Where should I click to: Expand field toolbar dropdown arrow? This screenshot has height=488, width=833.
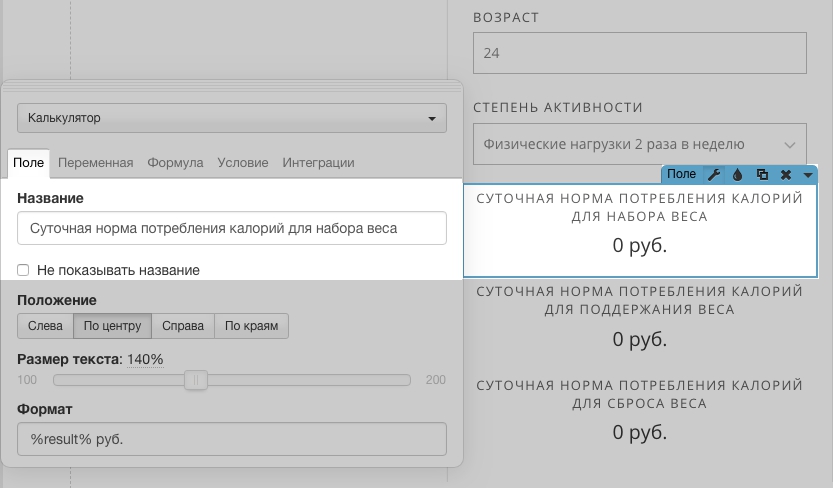tap(808, 175)
